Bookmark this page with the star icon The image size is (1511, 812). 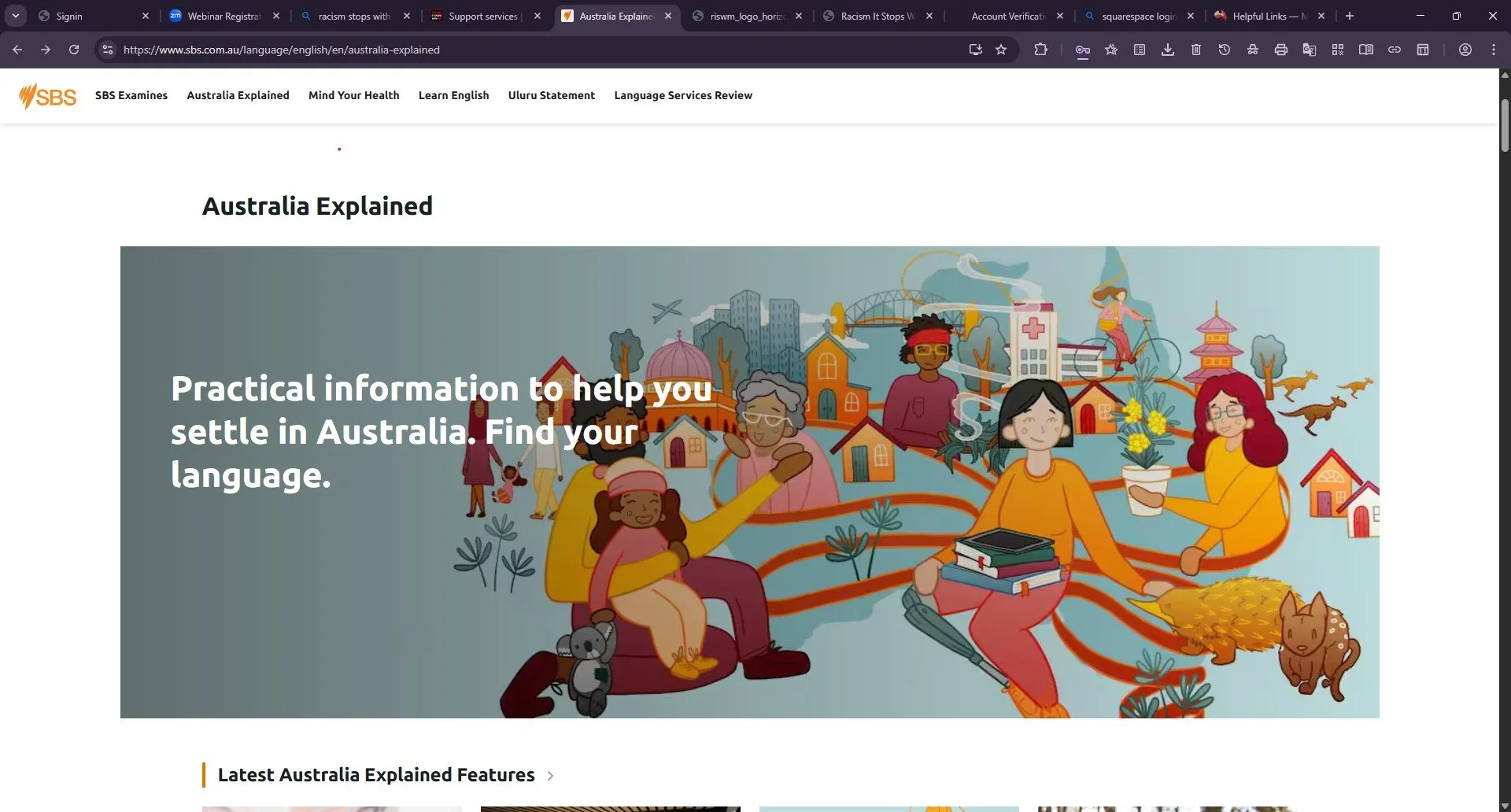pos(1001,50)
